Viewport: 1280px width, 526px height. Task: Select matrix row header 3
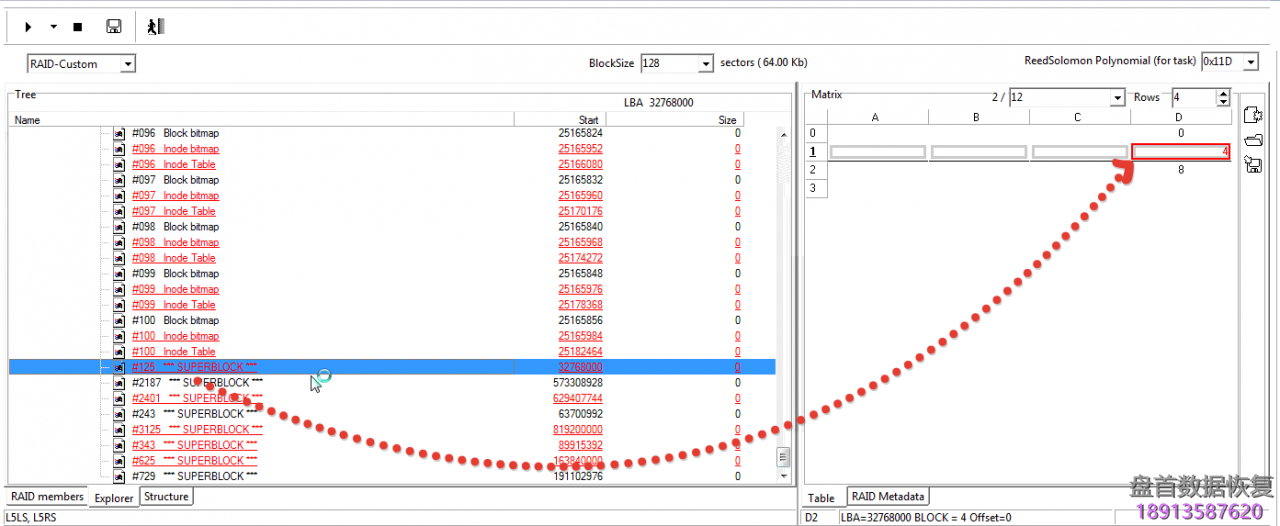point(816,188)
